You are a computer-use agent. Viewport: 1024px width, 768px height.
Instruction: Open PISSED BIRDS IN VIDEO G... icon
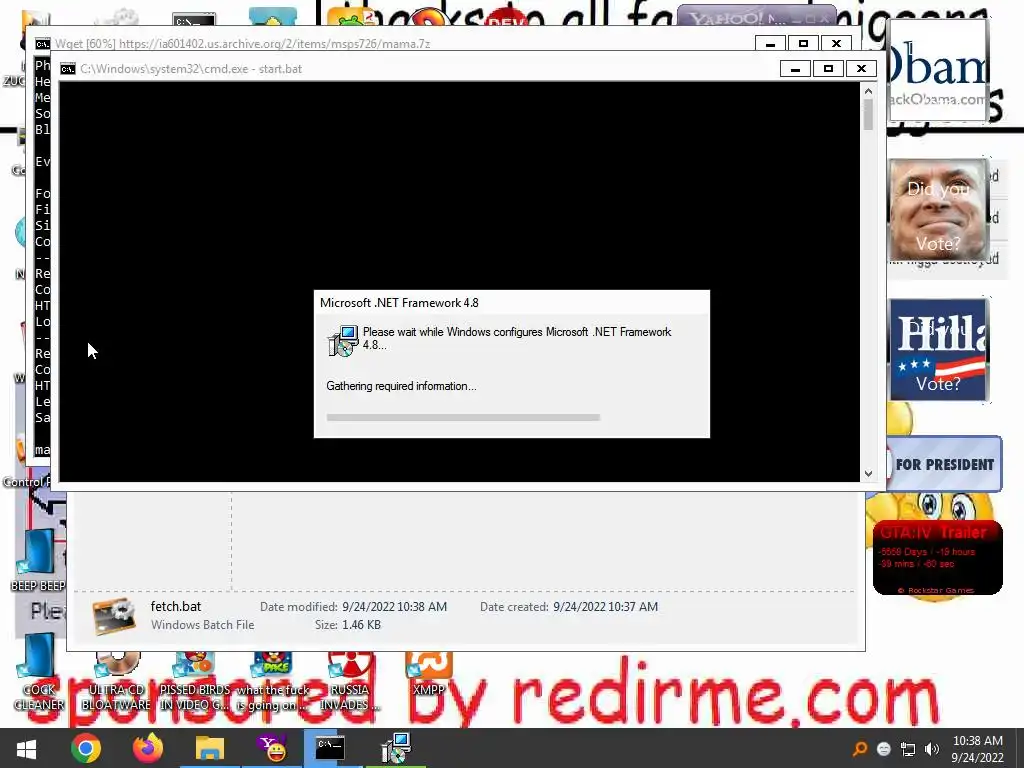[195, 682]
